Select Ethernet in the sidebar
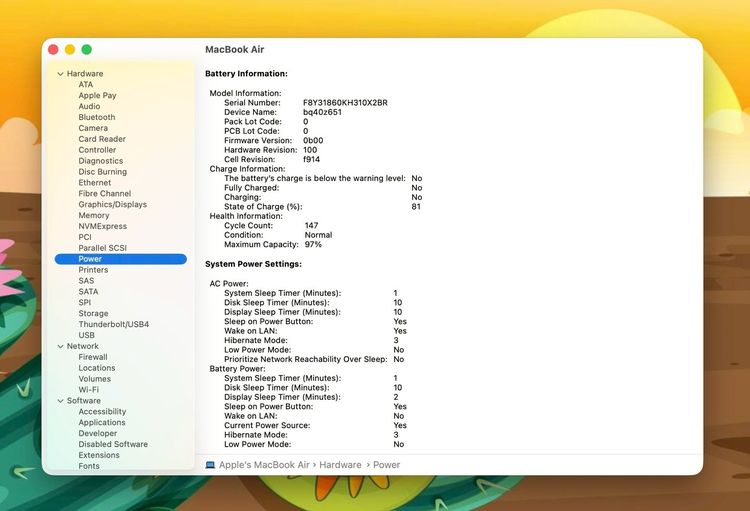Screen dimensions: 750x511 click(x=94, y=183)
